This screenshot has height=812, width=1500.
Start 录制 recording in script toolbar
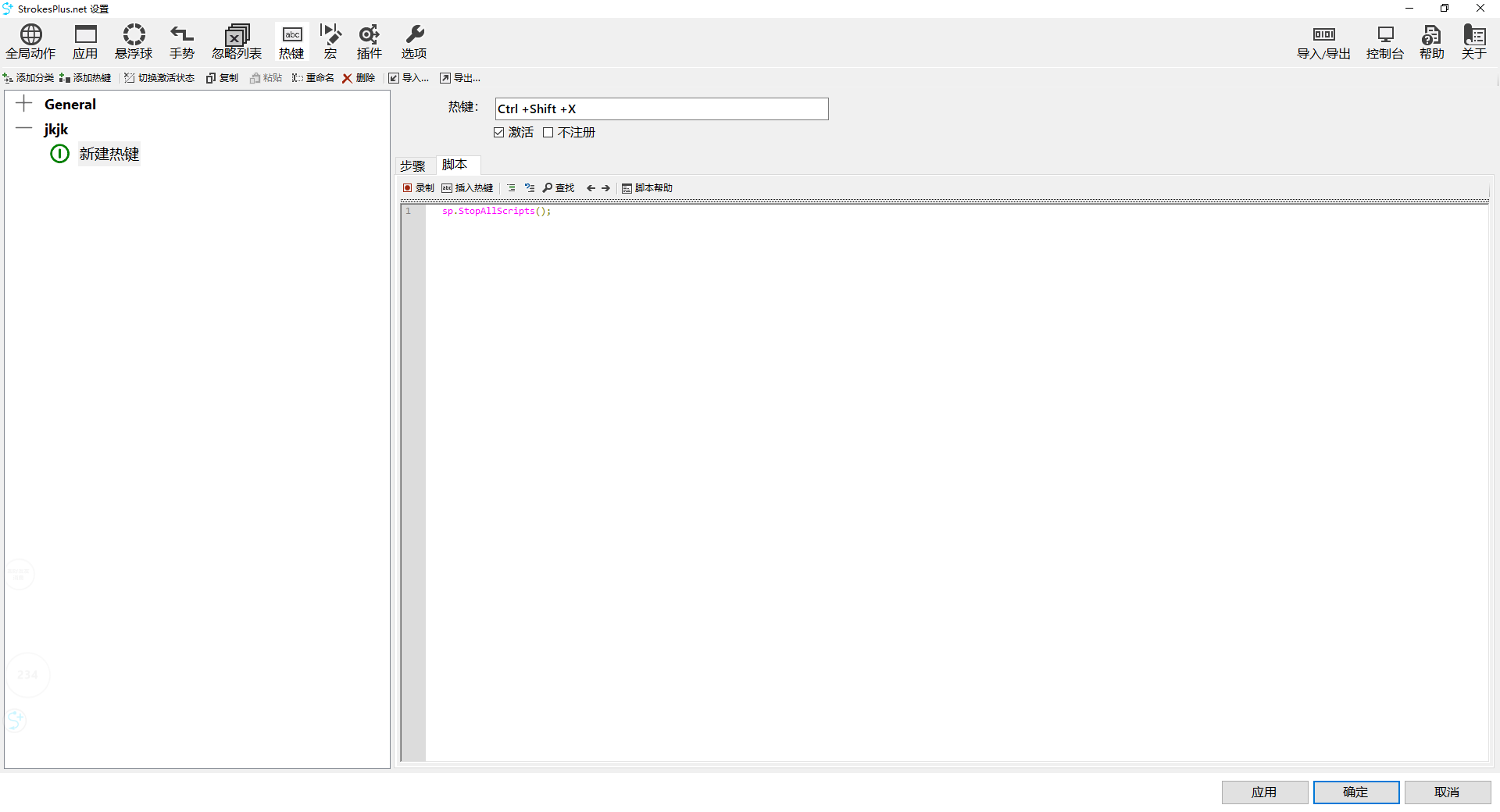point(419,188)
